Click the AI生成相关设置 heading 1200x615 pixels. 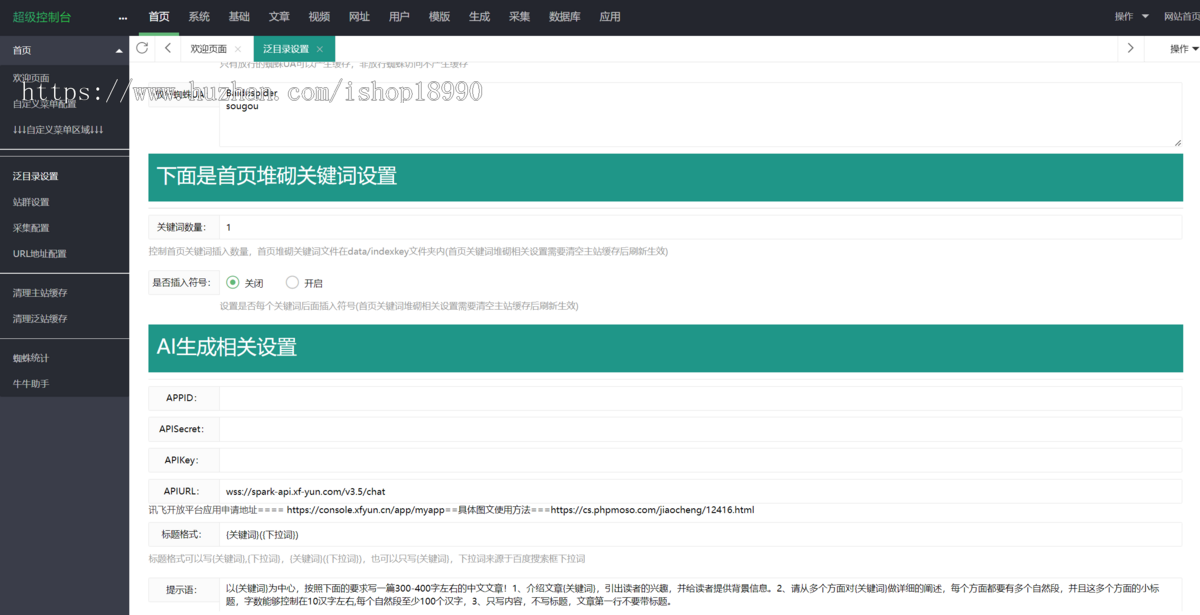click(227, 347)
